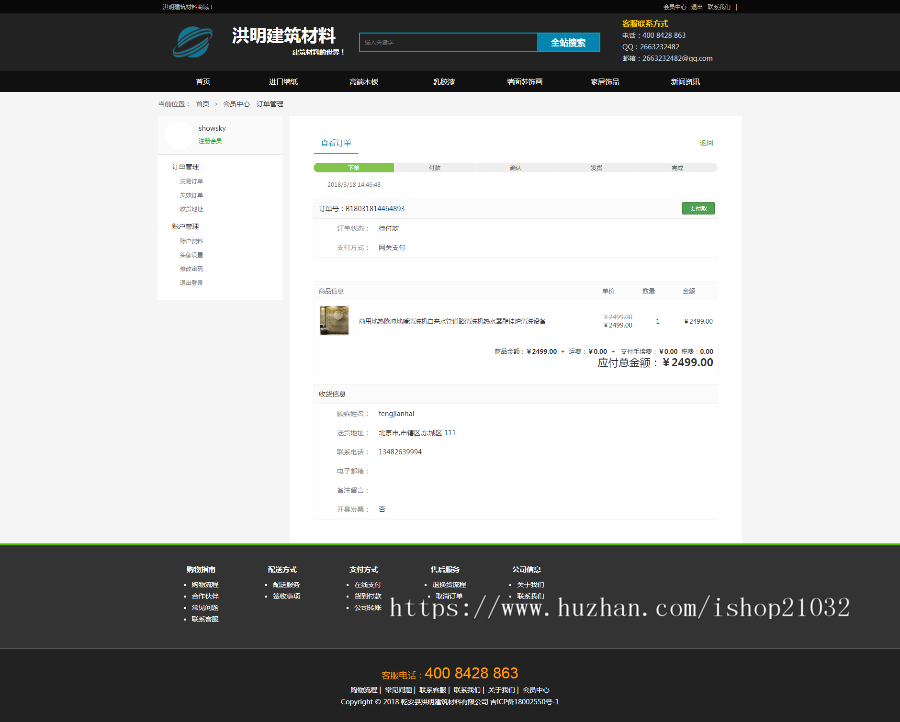Viewport: 900px width, 722px height.
Task: Open 常见问题 in footer 购物指南 column
Action: 205,608
